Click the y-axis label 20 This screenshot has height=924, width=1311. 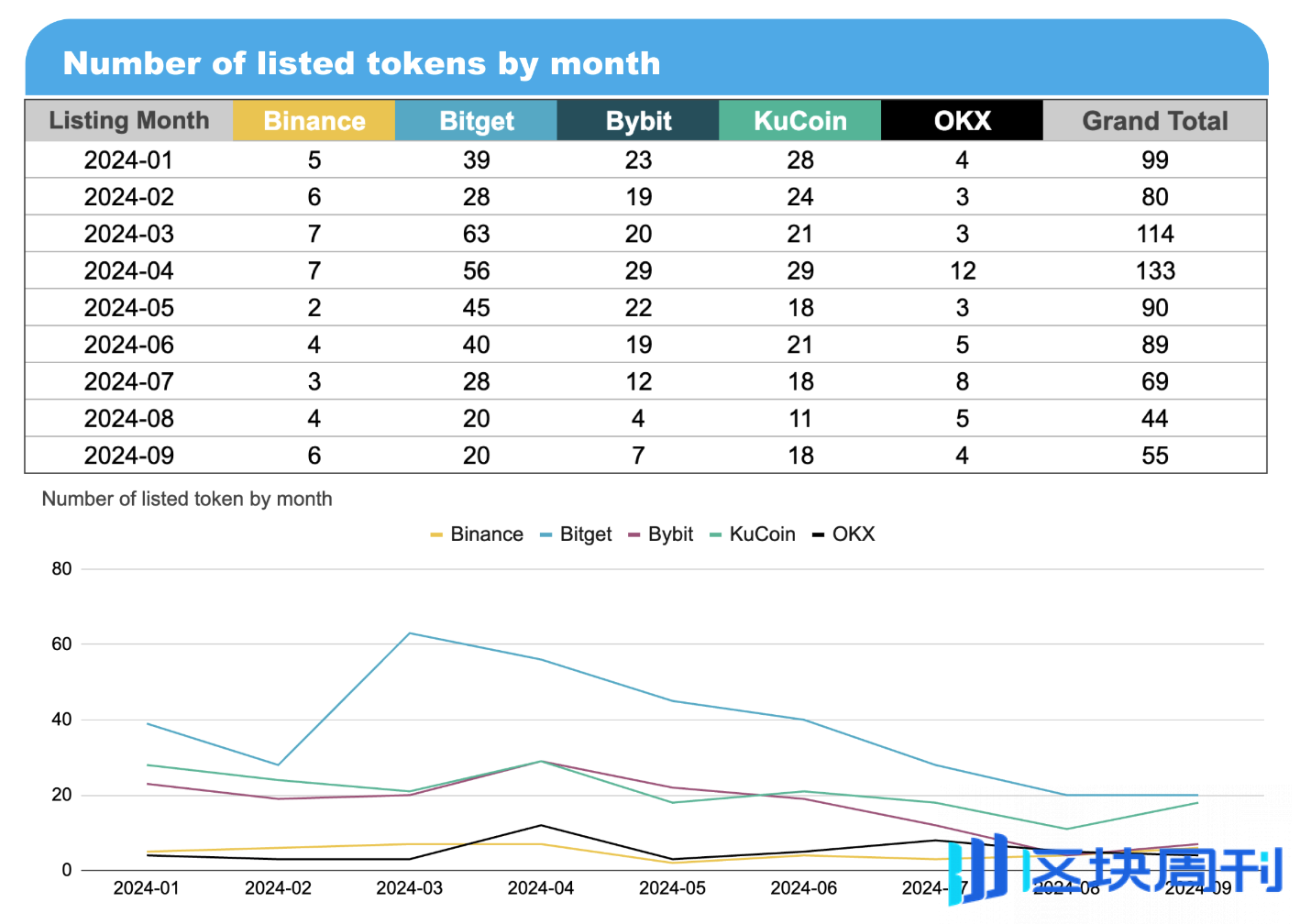[x=61, y=795]
